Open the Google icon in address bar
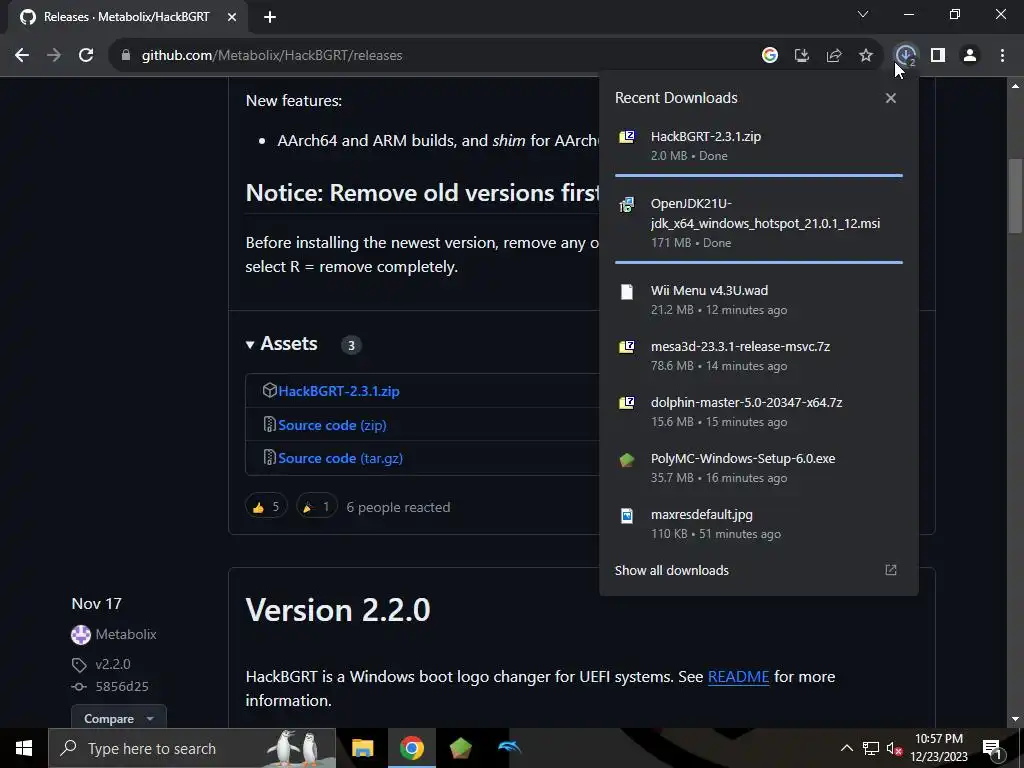The height and width of the screenshot is (768, 1024). pos(770,56)
